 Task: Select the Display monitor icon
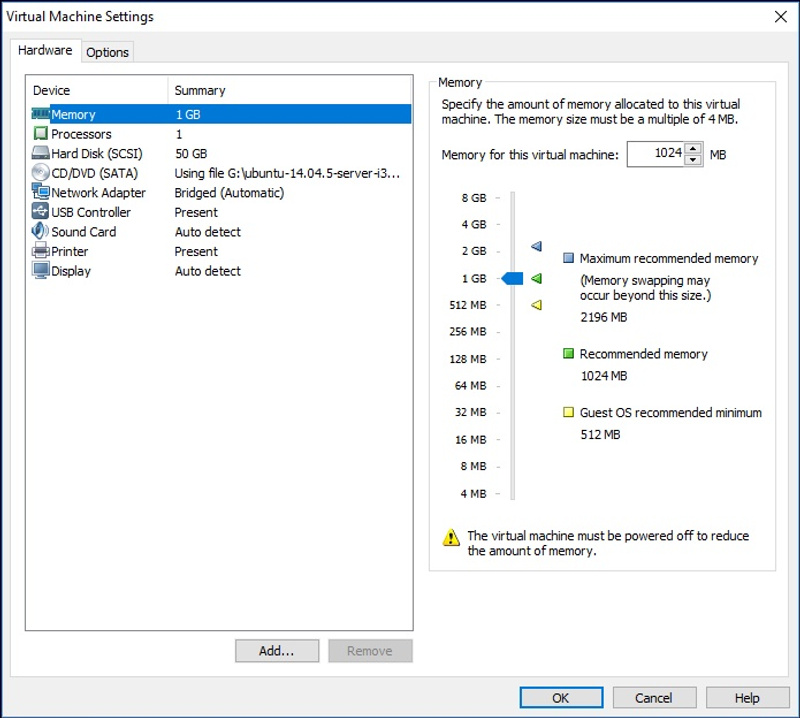tap(41, 271)
